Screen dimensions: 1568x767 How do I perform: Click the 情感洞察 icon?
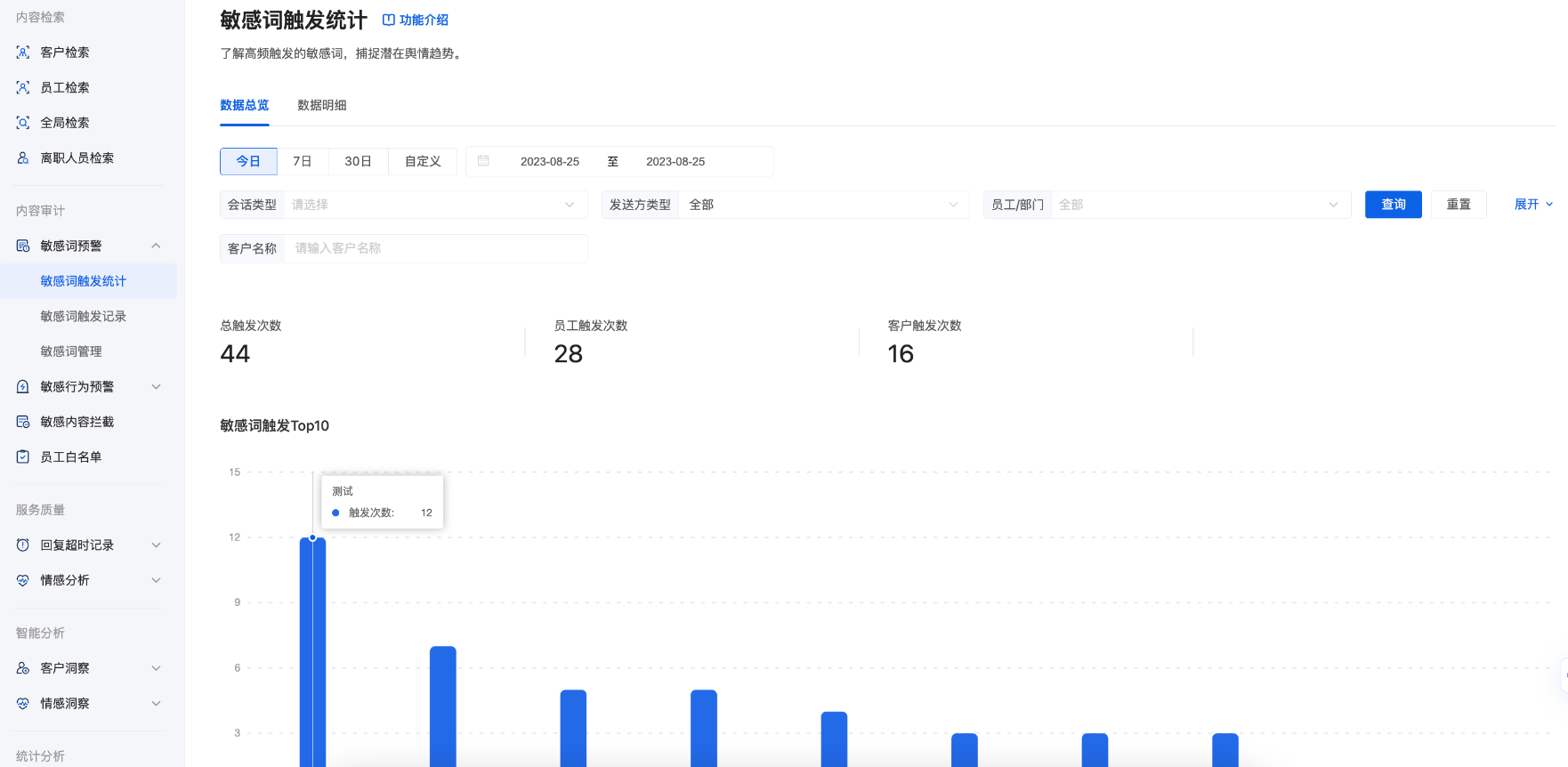tap(23, 703)
